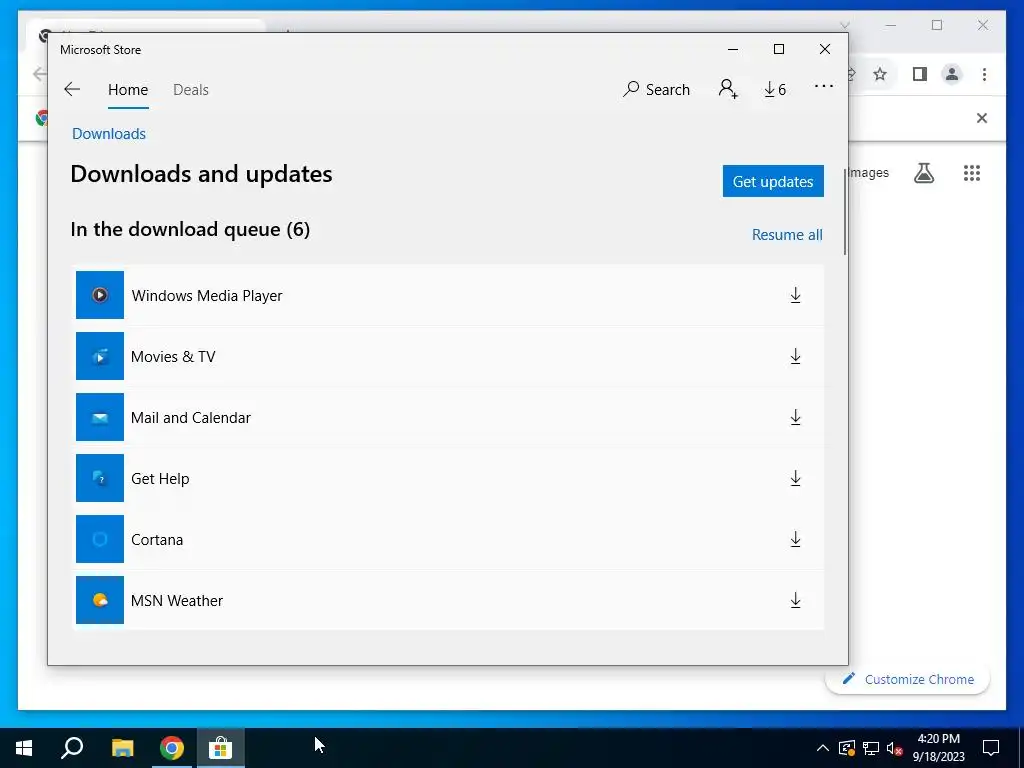1024x768 pixels.
Task: Go back with the Store back arrow
Action: (x=72, y=89)
